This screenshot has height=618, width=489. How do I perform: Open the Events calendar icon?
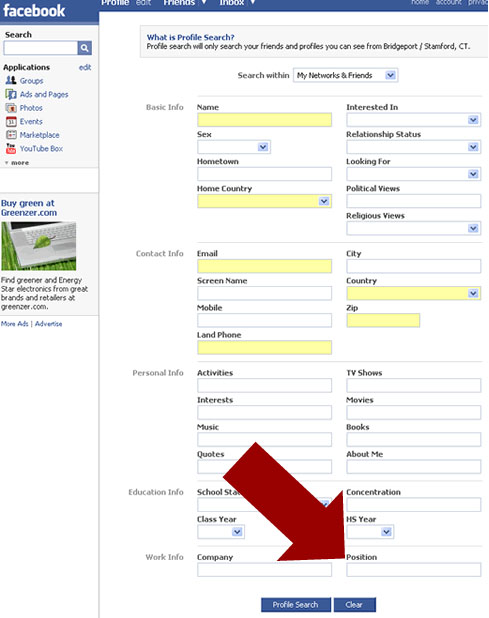coord(11,121)
